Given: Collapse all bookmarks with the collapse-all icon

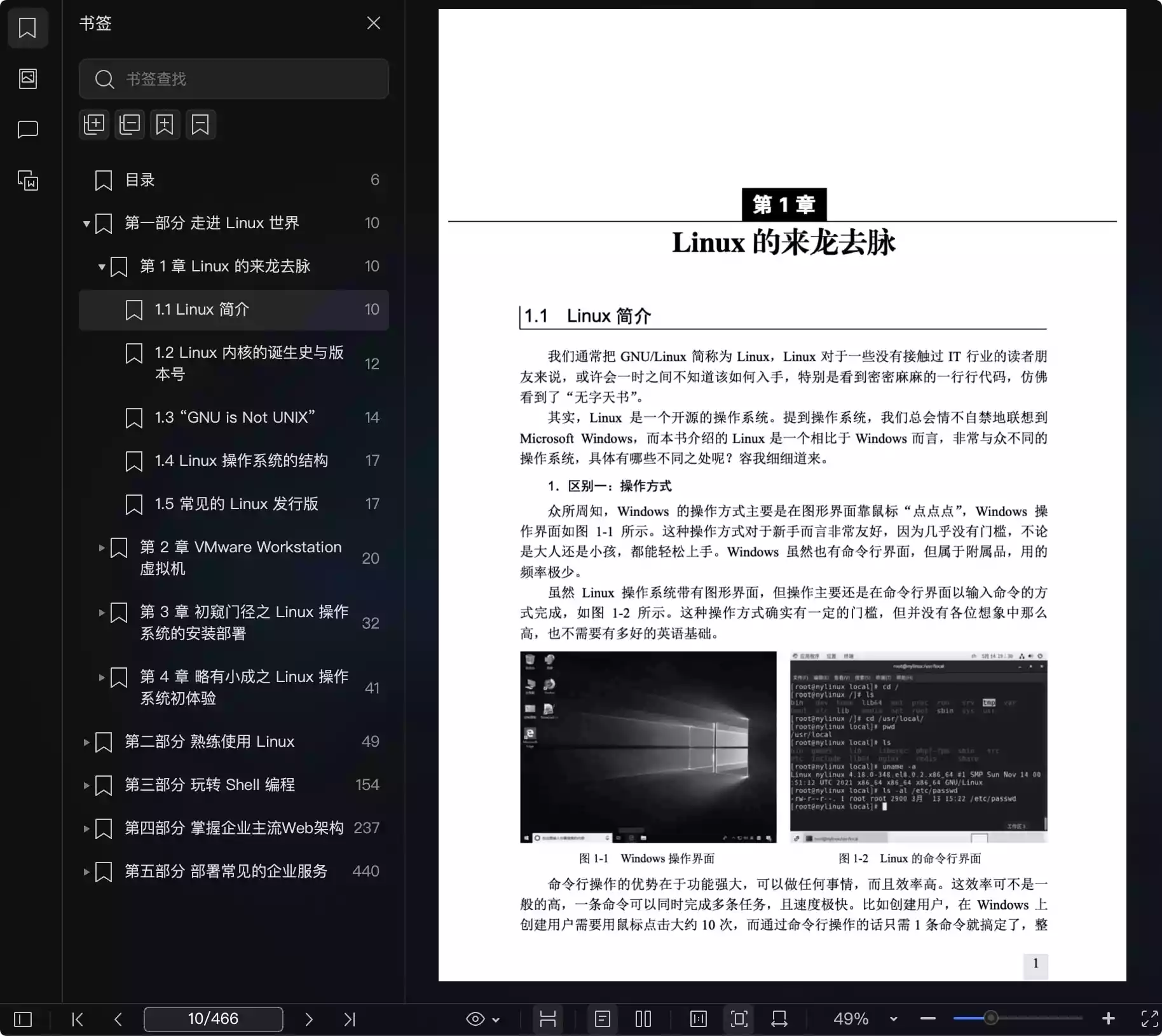Looking at the screenshot, I should (x=130, y=125).
